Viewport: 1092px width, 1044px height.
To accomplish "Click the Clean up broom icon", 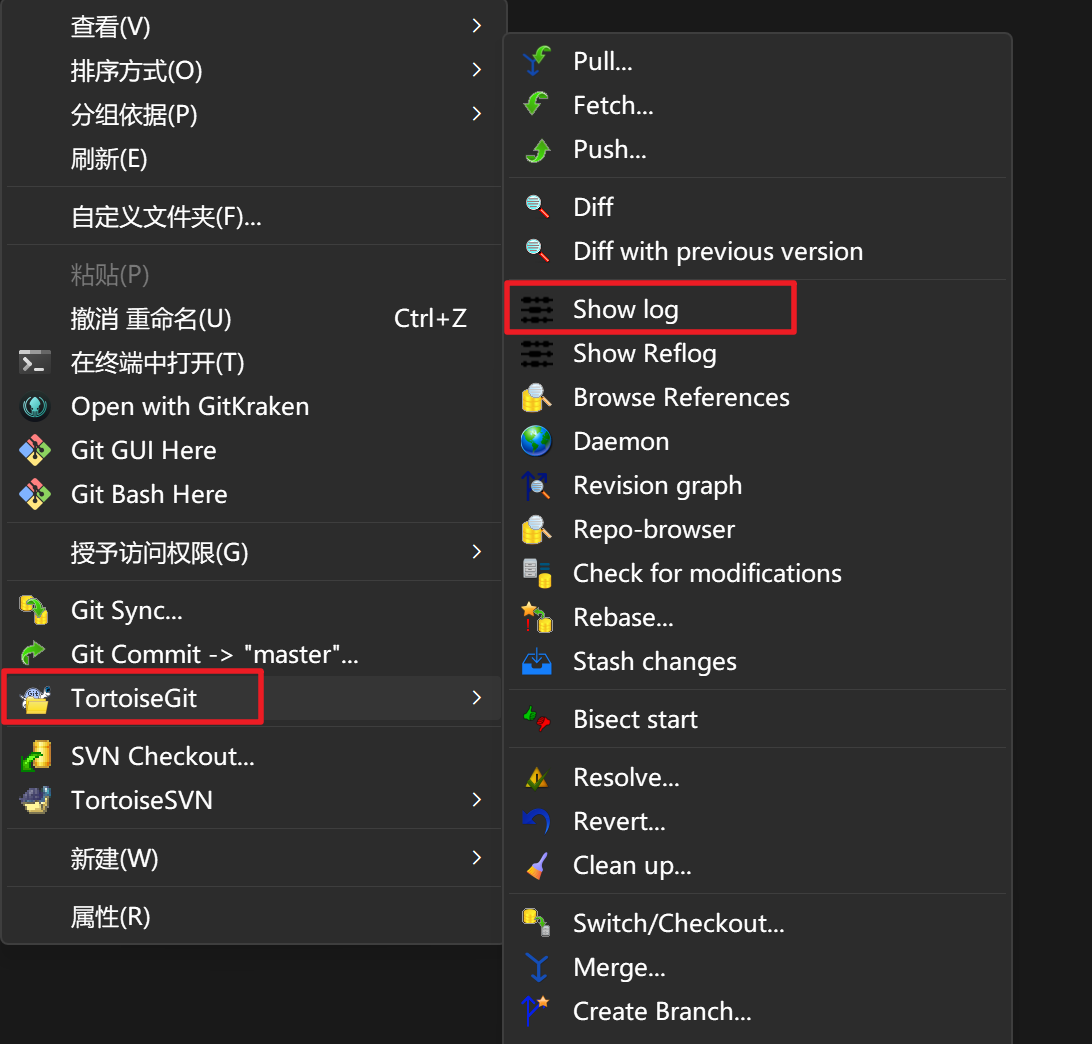I will point(537,866).
